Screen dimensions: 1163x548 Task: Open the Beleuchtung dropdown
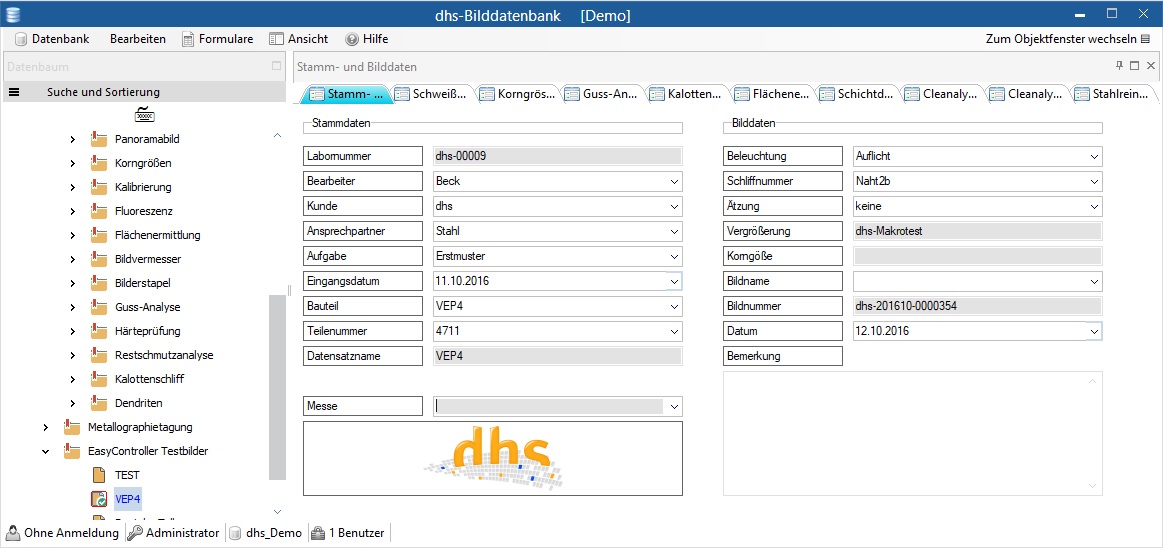(x=1093, y=157)
